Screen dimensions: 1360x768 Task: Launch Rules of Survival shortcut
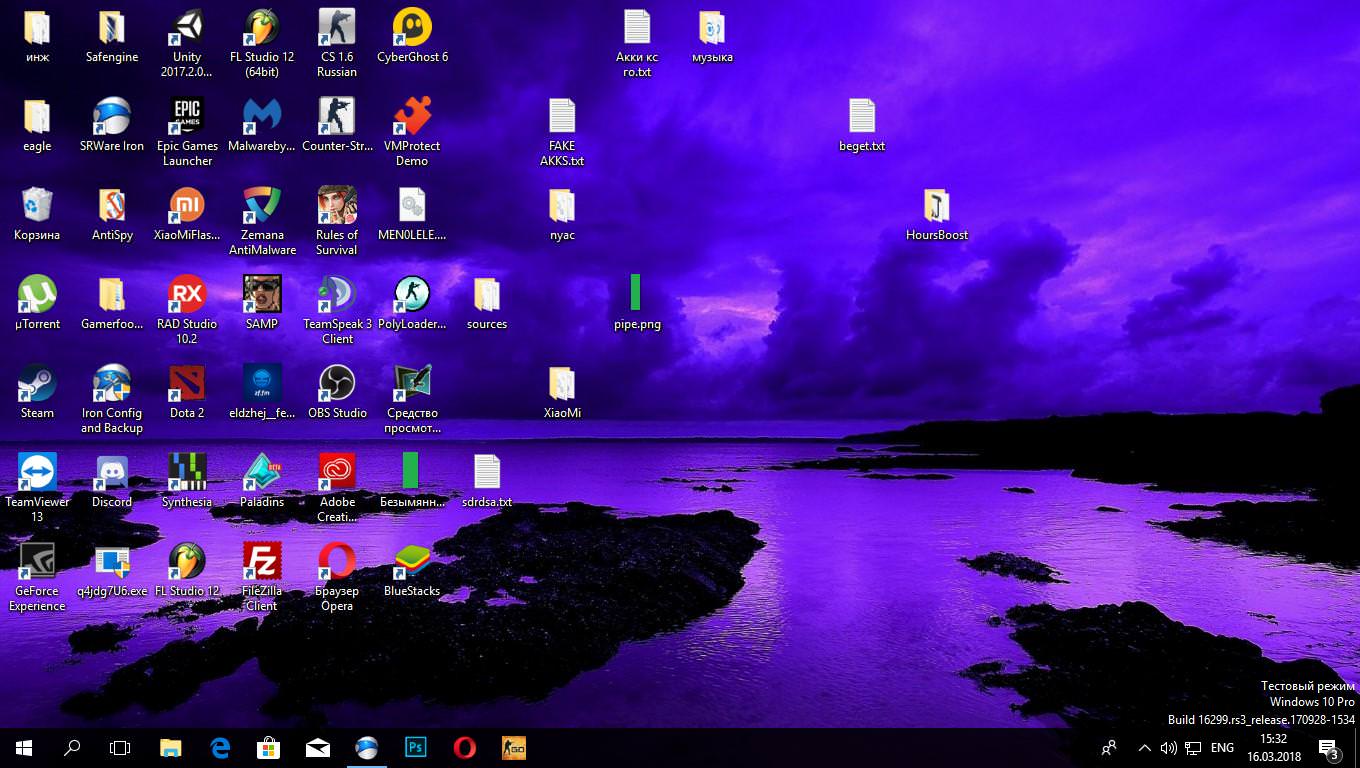337,222
